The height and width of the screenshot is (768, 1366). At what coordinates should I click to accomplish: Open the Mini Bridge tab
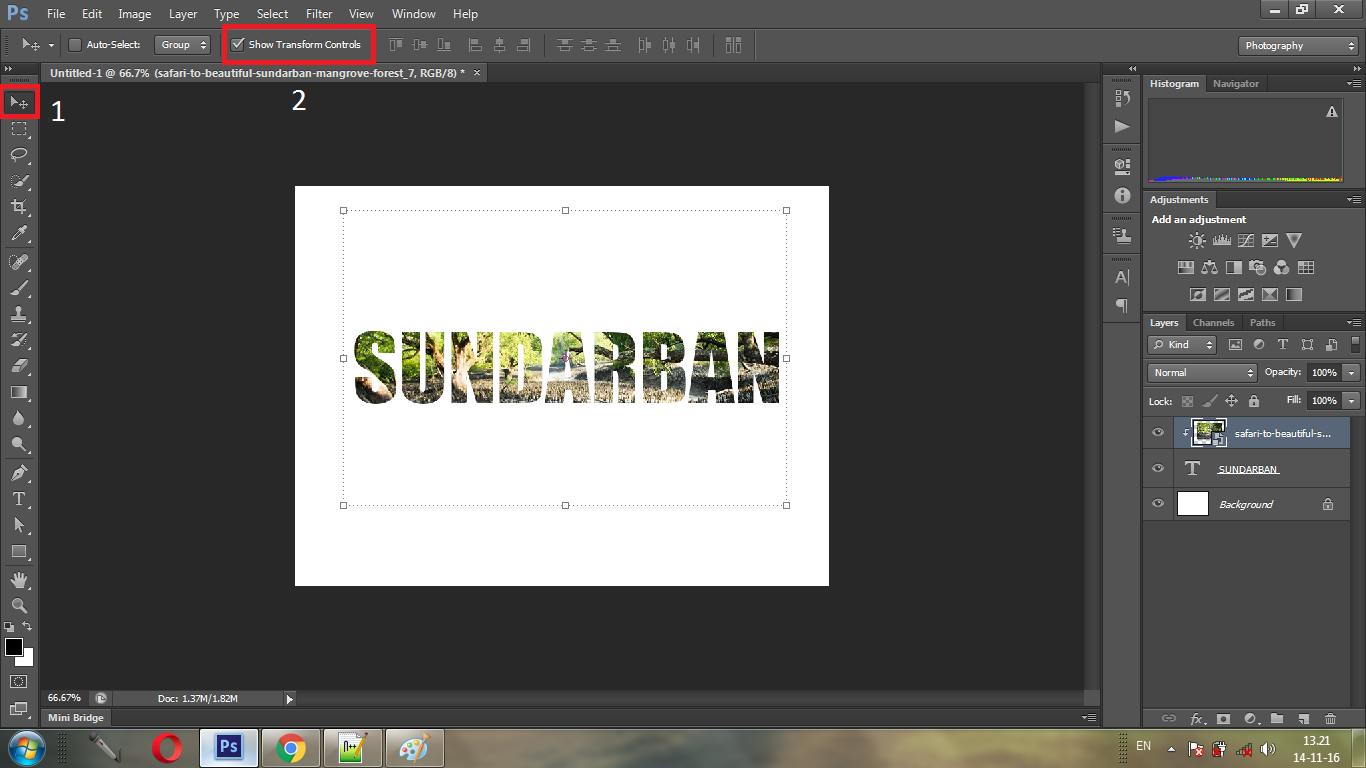[76, 718]
